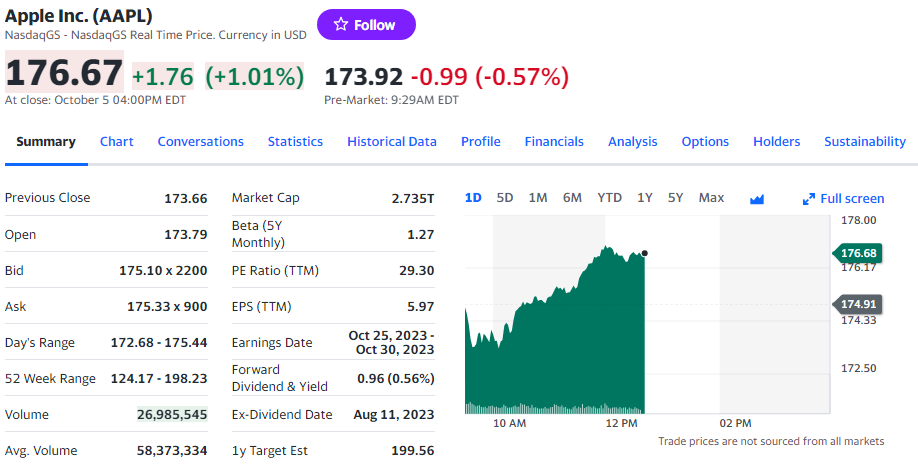This screenshot has height=464, width=918.
Task: Click Bid value 175.10 x 2200
Action: point(163,270)
